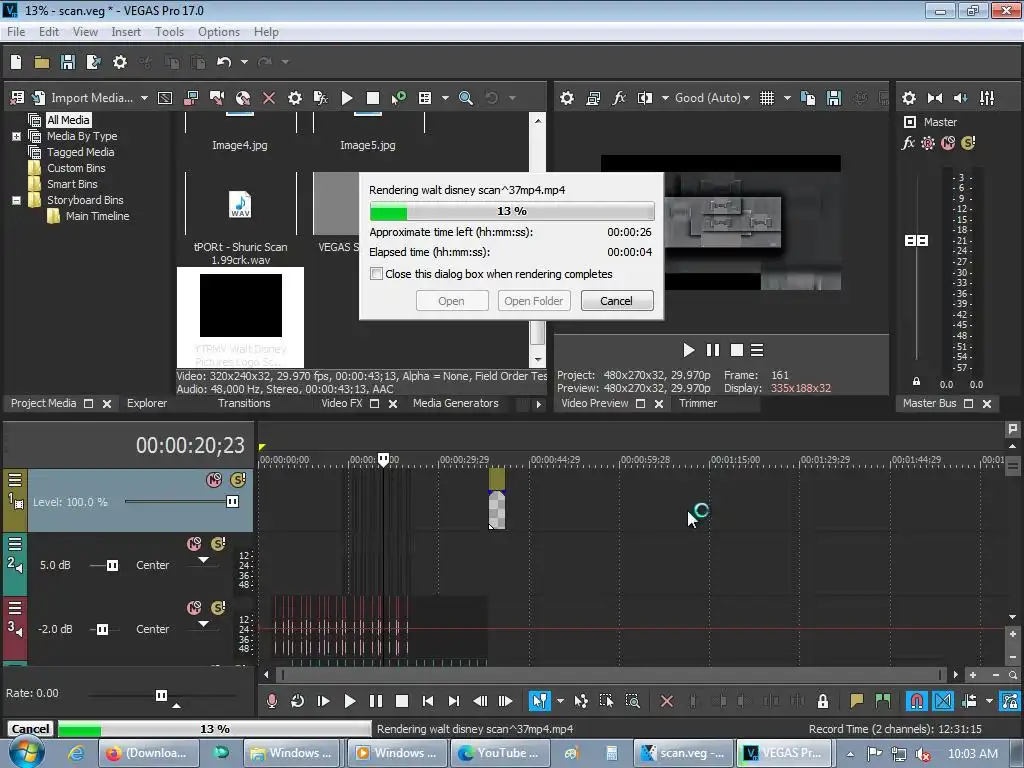Open the Import Media dropdown arrow
The width and height of the screenshot is (1024, 768).
pos(144,98)
